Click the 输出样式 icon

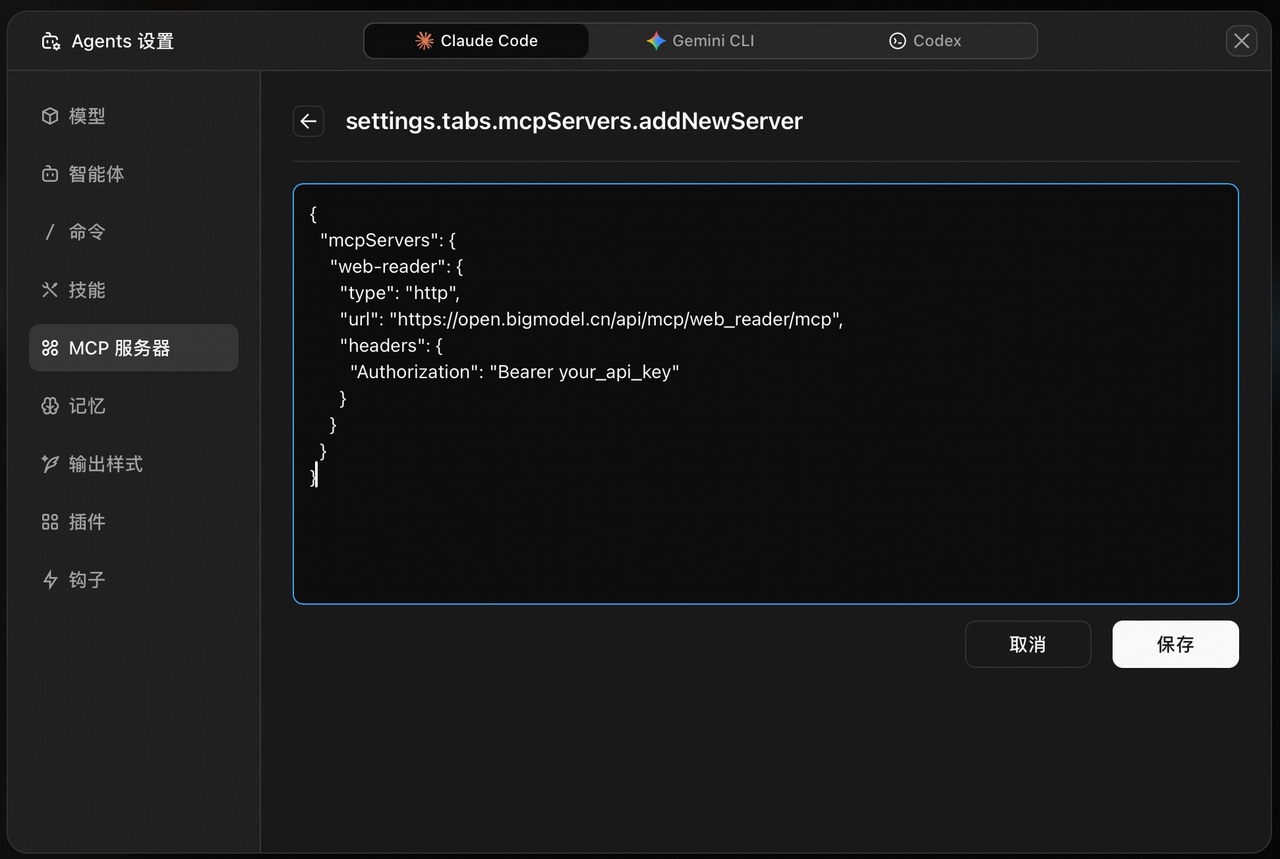[50, 464]
